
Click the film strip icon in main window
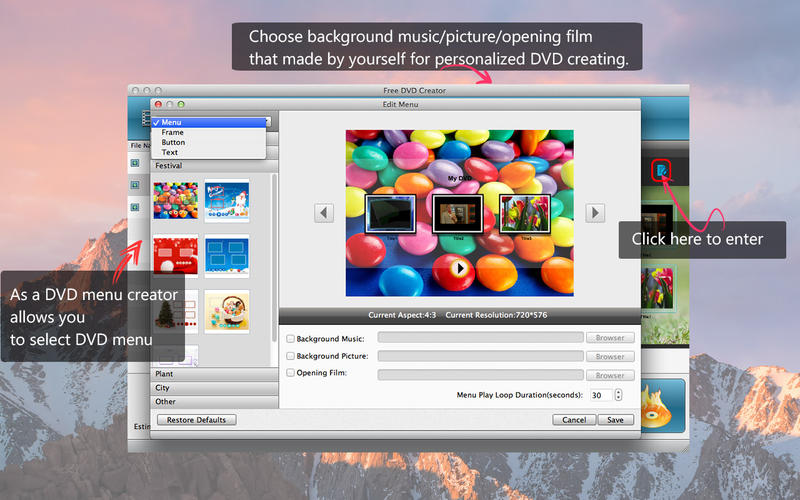pos(145,118)
